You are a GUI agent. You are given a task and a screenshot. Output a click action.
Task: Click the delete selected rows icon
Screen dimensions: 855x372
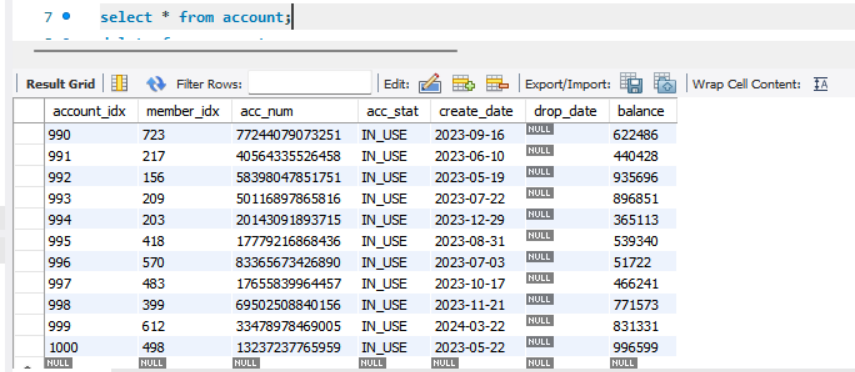[497, 83]
